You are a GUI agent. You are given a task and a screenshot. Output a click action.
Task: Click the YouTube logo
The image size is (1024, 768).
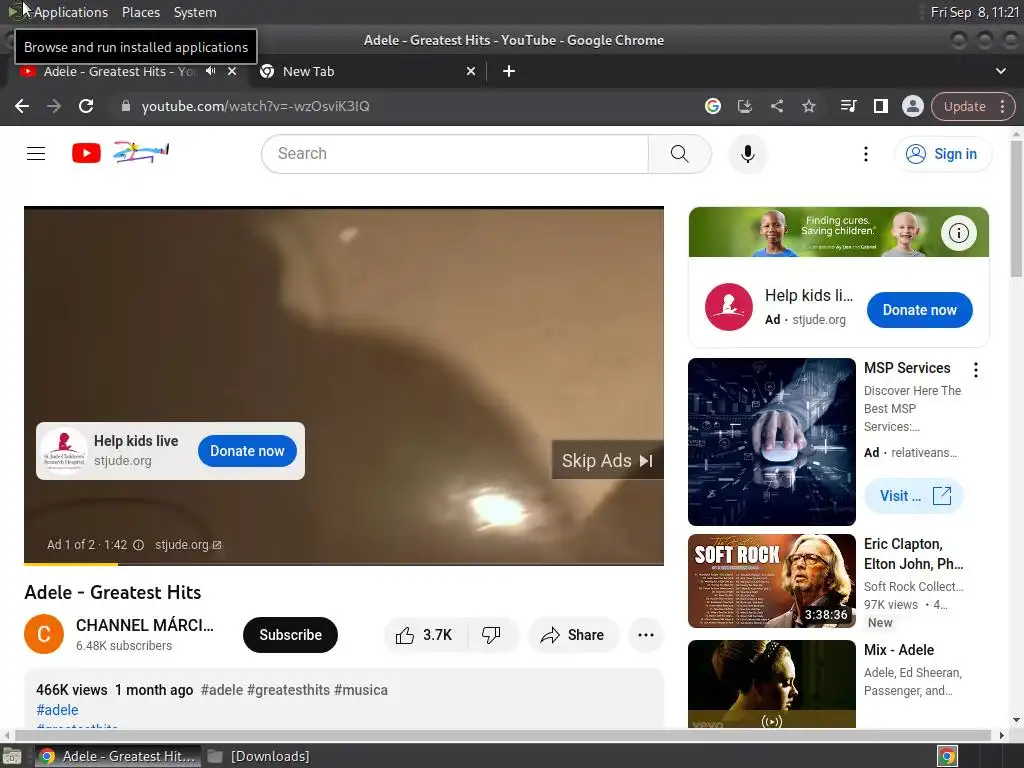click(86, 153)
